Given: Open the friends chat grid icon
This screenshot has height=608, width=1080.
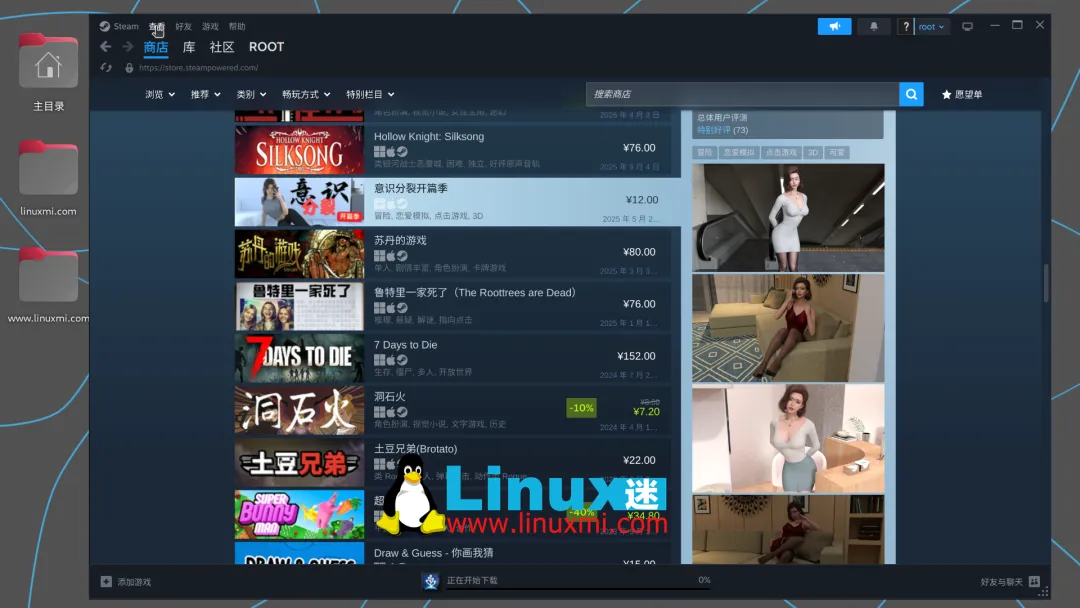Looking at the screenshot, I should [x=1034, y=582].
